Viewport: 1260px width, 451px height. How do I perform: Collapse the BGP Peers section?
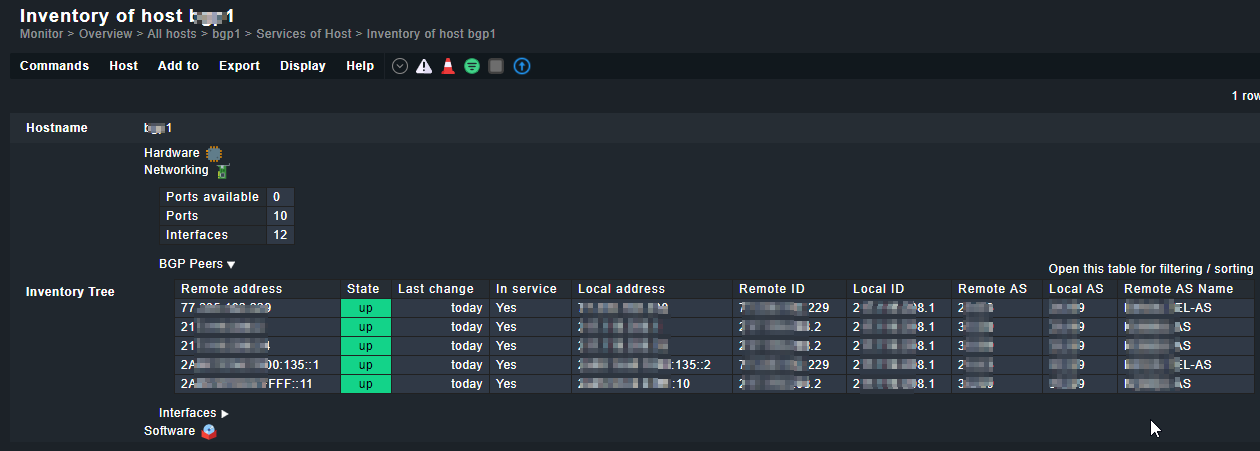tap(197, 264)
